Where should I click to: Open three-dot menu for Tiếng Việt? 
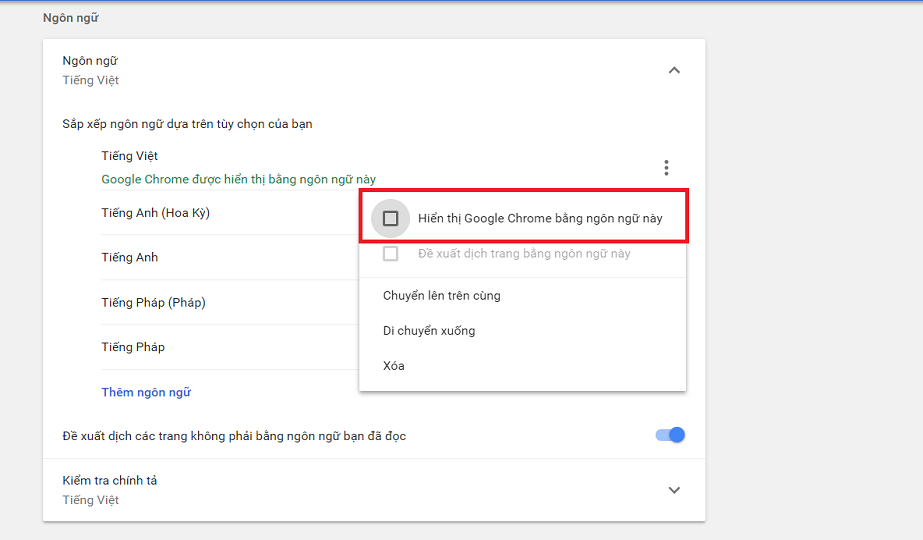tap(666, 168)
